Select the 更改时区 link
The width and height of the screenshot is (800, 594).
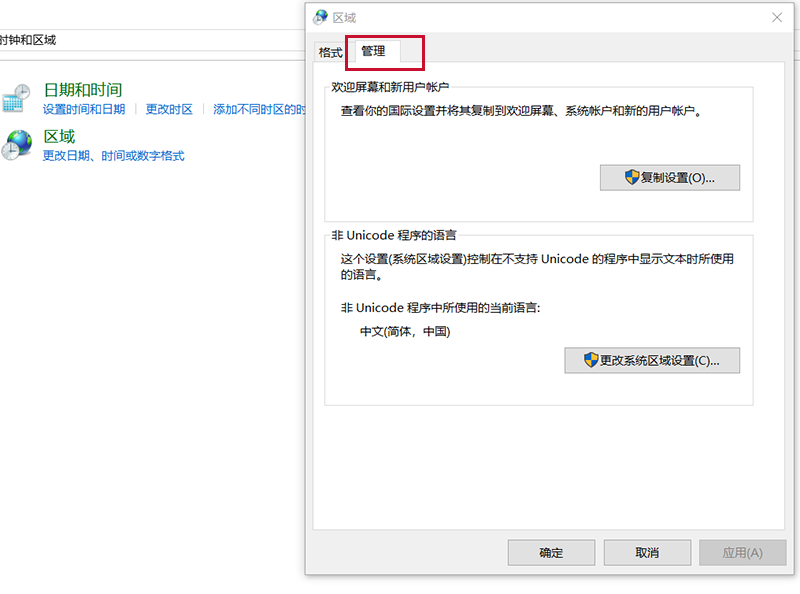(x=169, y=109)
